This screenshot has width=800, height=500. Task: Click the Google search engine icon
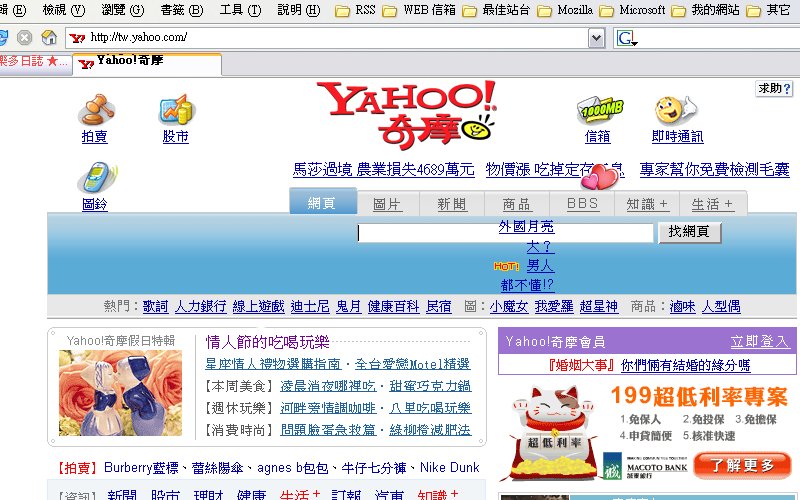point(627,38)
